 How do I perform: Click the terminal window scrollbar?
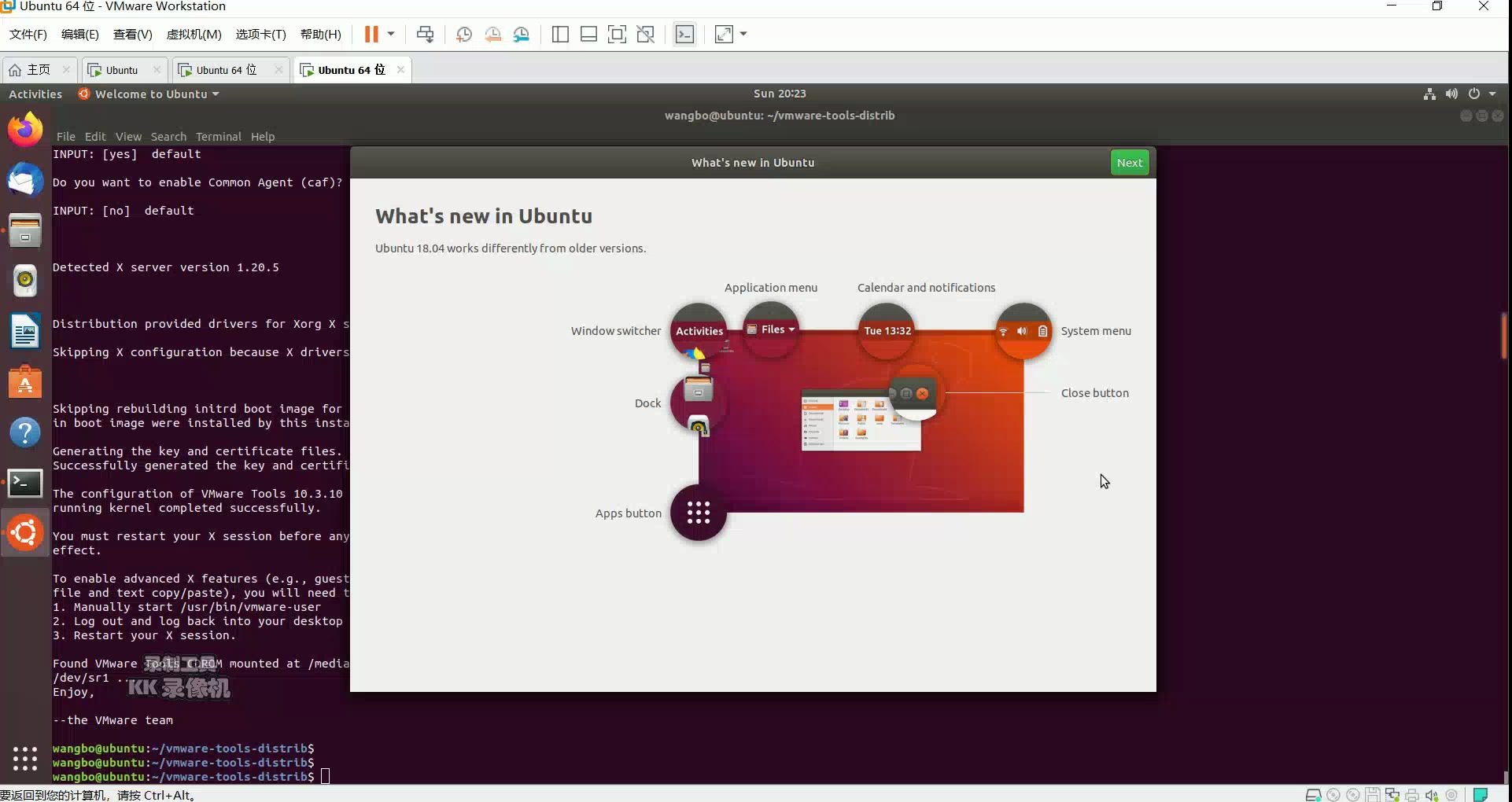(x=1503, y=336)
